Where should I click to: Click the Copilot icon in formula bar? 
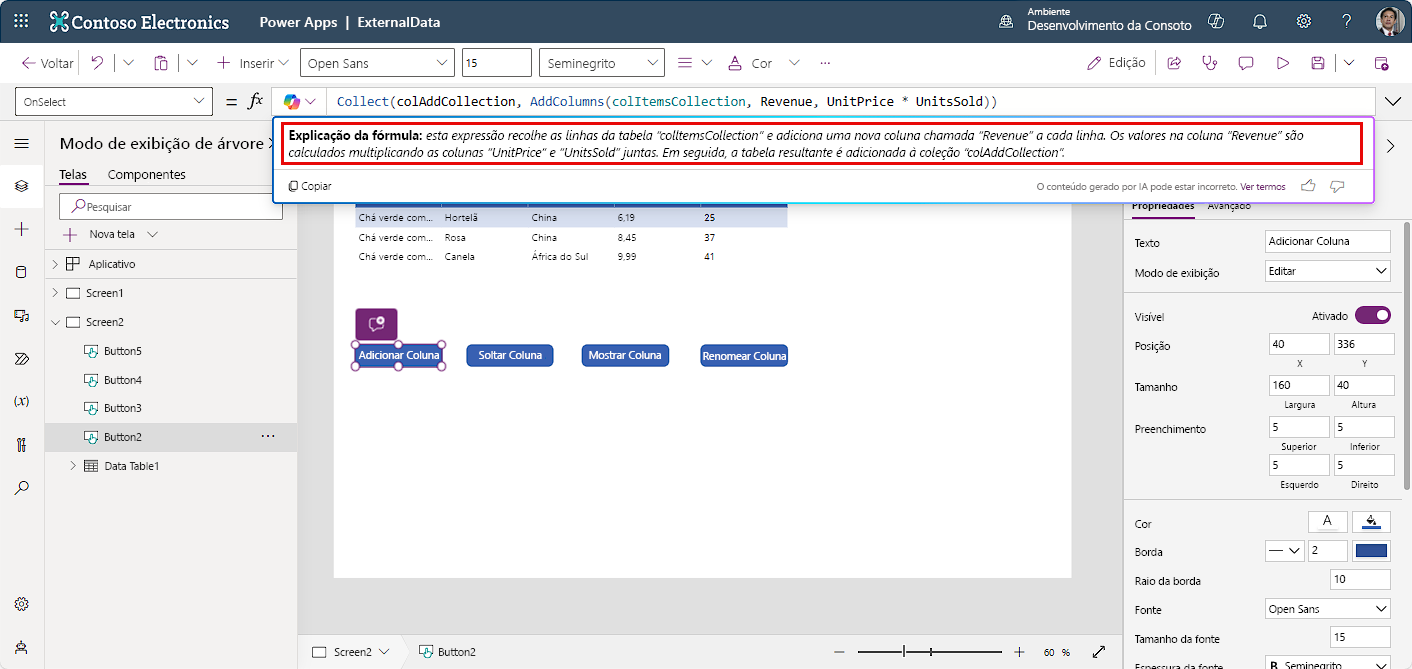pos(292,102)
